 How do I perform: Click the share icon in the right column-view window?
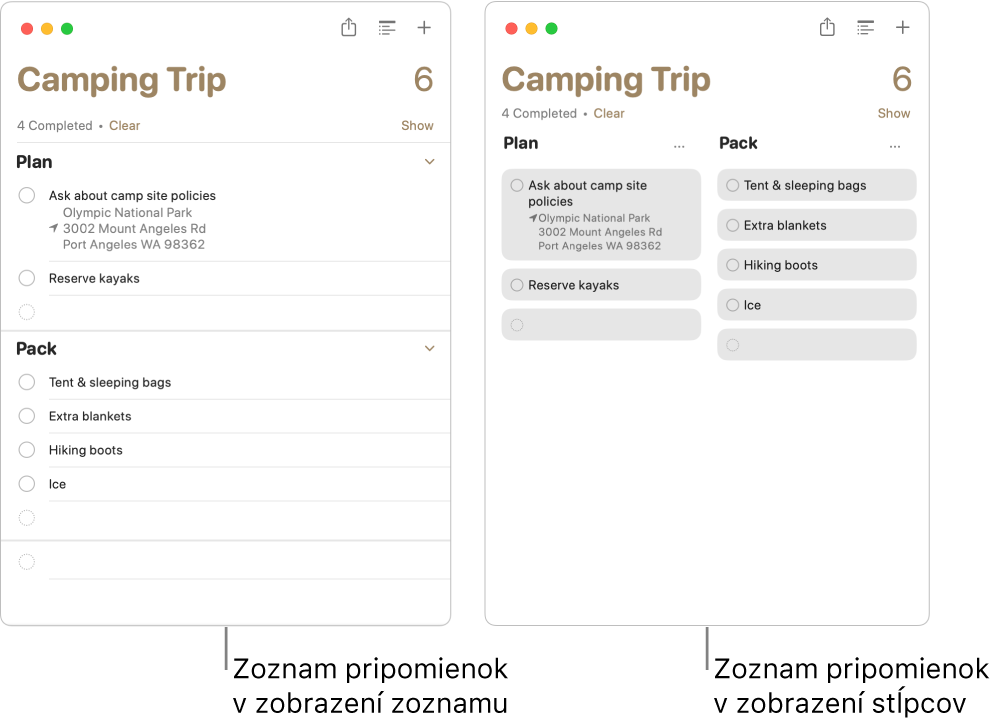pyautogui.click(x=827, y=27)
